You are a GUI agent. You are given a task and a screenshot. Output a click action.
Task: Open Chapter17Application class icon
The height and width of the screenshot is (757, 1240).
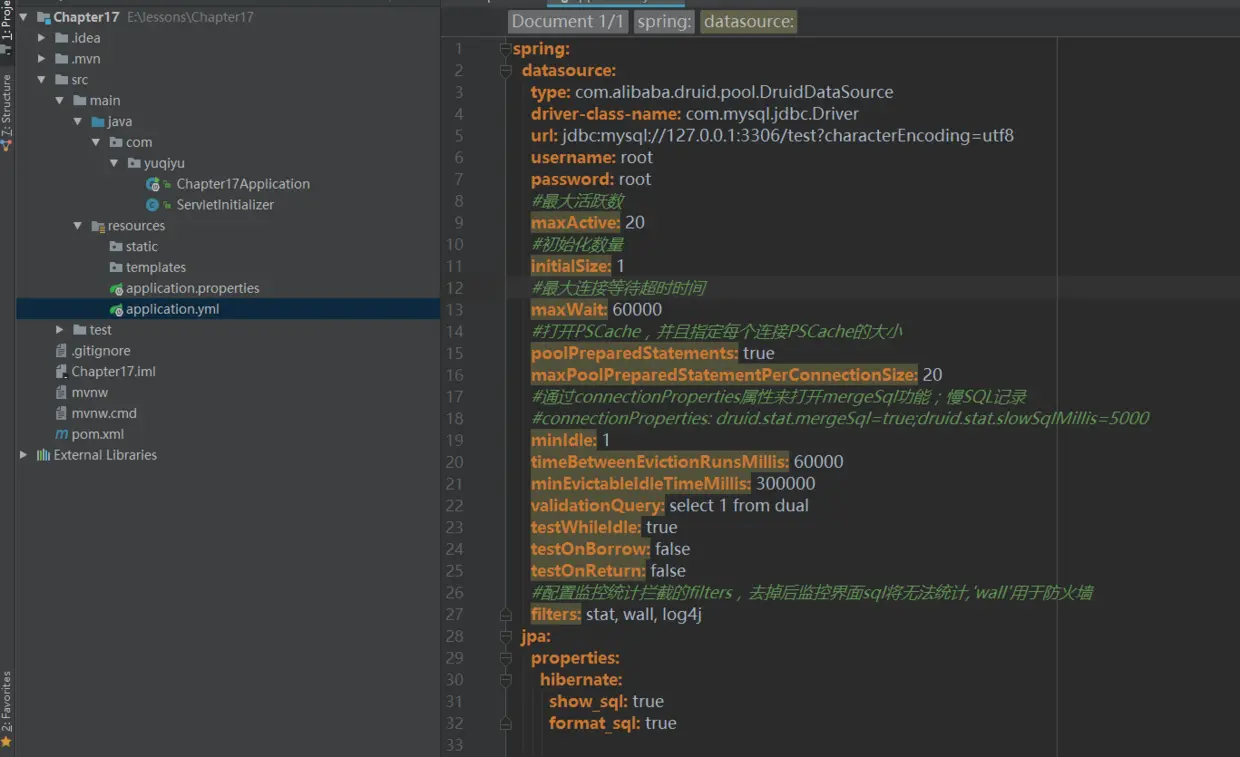[153, 184]
